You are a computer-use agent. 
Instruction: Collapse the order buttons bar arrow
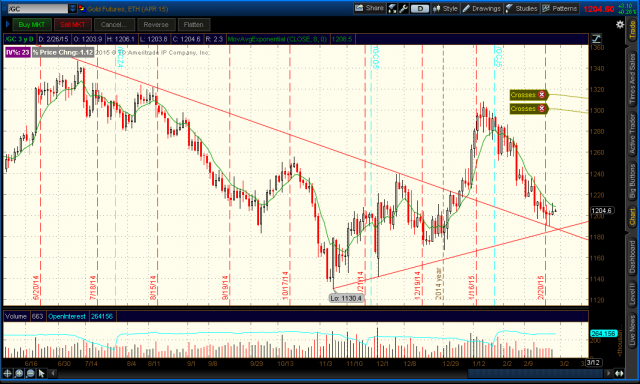pos(7,24)
